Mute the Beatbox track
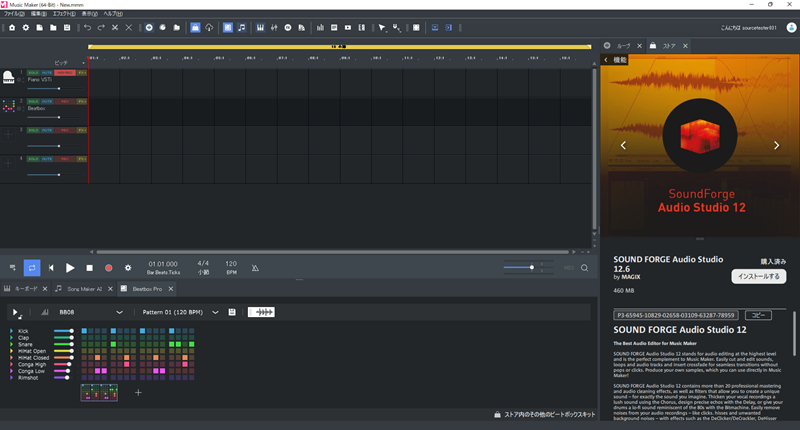The width and height of the screenshot is (800, 430). pyautogui.click(x=47, y=102)
